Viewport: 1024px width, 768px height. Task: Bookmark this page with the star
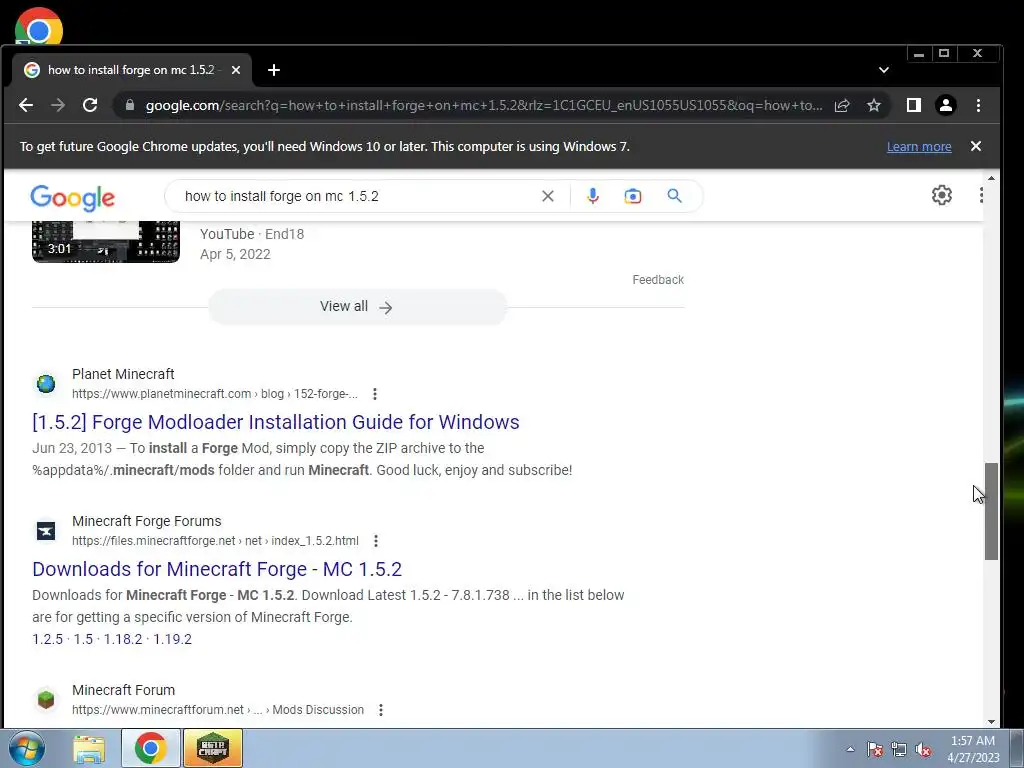(x=874, y=105)
